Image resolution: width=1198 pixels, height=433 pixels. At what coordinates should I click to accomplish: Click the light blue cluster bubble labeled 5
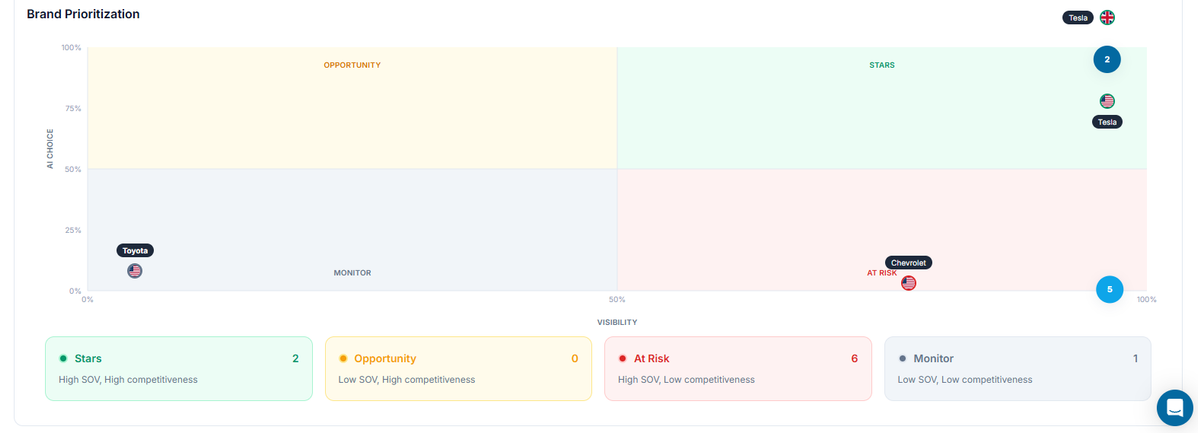pyautogui.click(x=1109, y=289)
